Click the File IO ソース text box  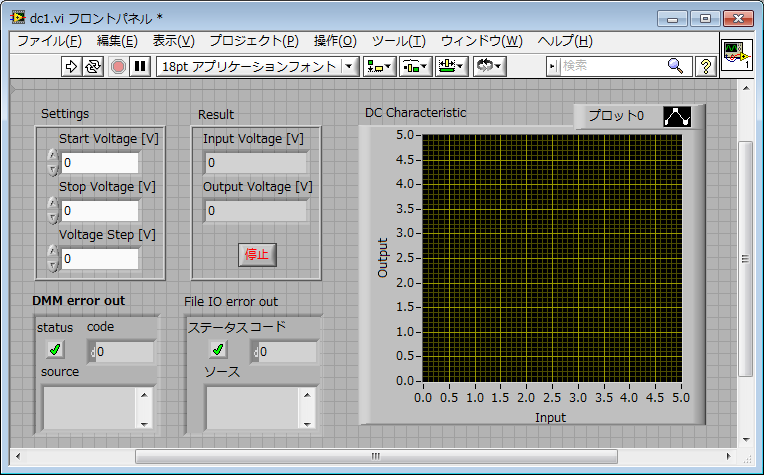click(252, 408)
